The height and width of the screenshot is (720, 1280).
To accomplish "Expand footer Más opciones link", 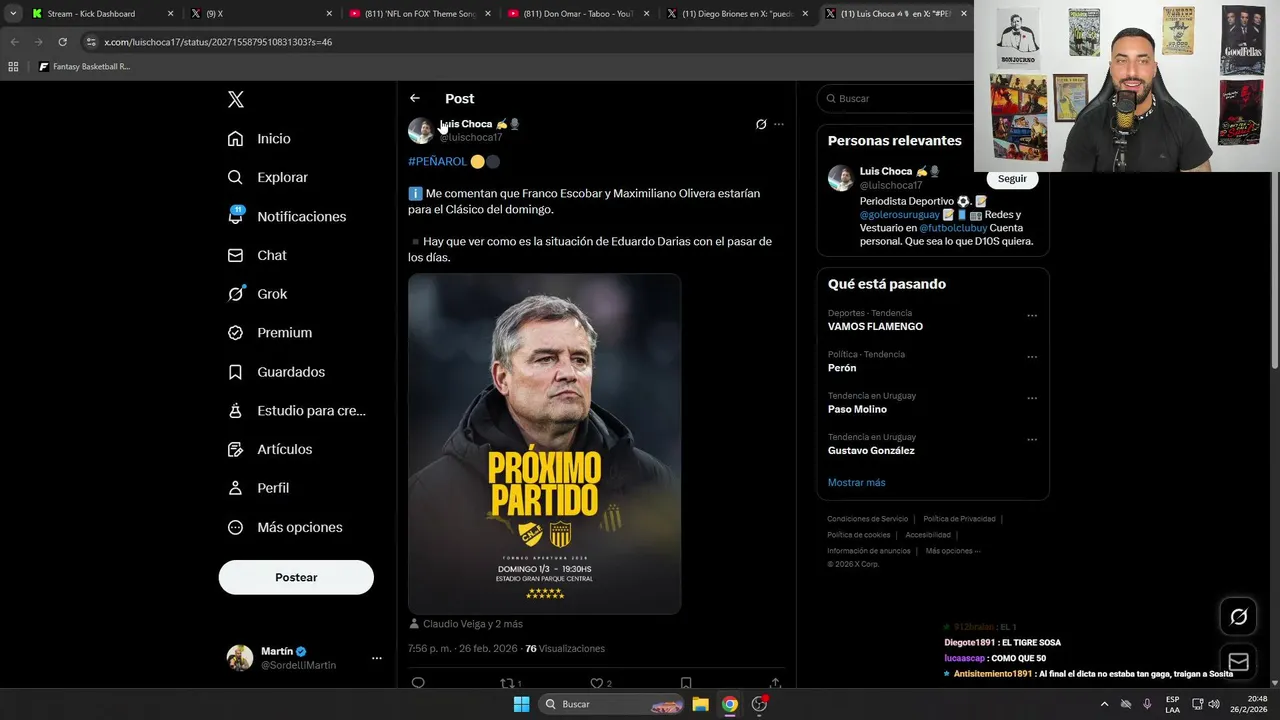I will (x=952, y=551).
